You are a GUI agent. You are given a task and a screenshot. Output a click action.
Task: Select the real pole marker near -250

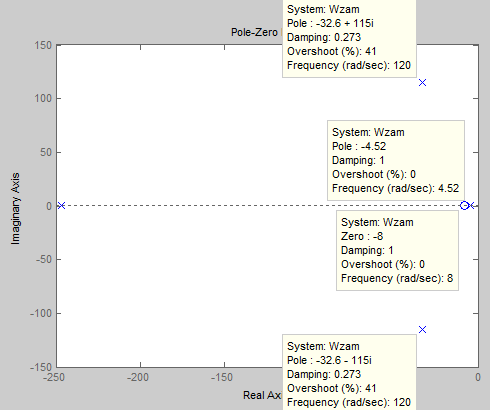coord(61,206)
